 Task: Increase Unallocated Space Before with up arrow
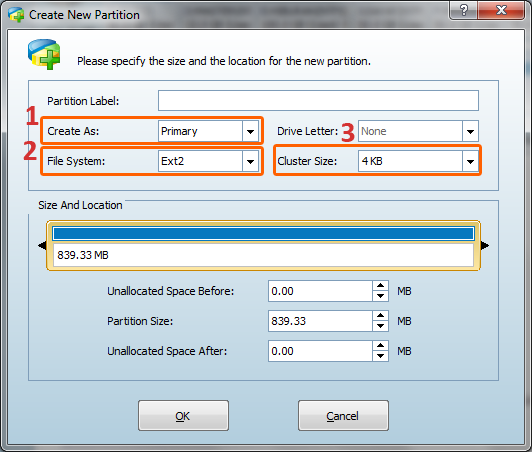tap(380, 286)
